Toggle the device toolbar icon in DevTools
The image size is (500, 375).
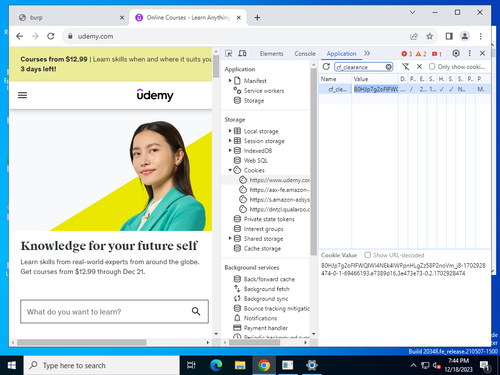point(242,53)
